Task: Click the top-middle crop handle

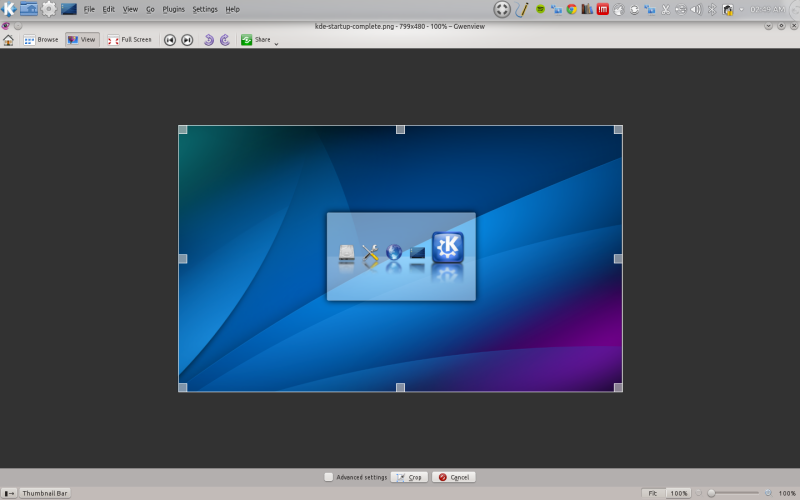Action: (401, 130)
